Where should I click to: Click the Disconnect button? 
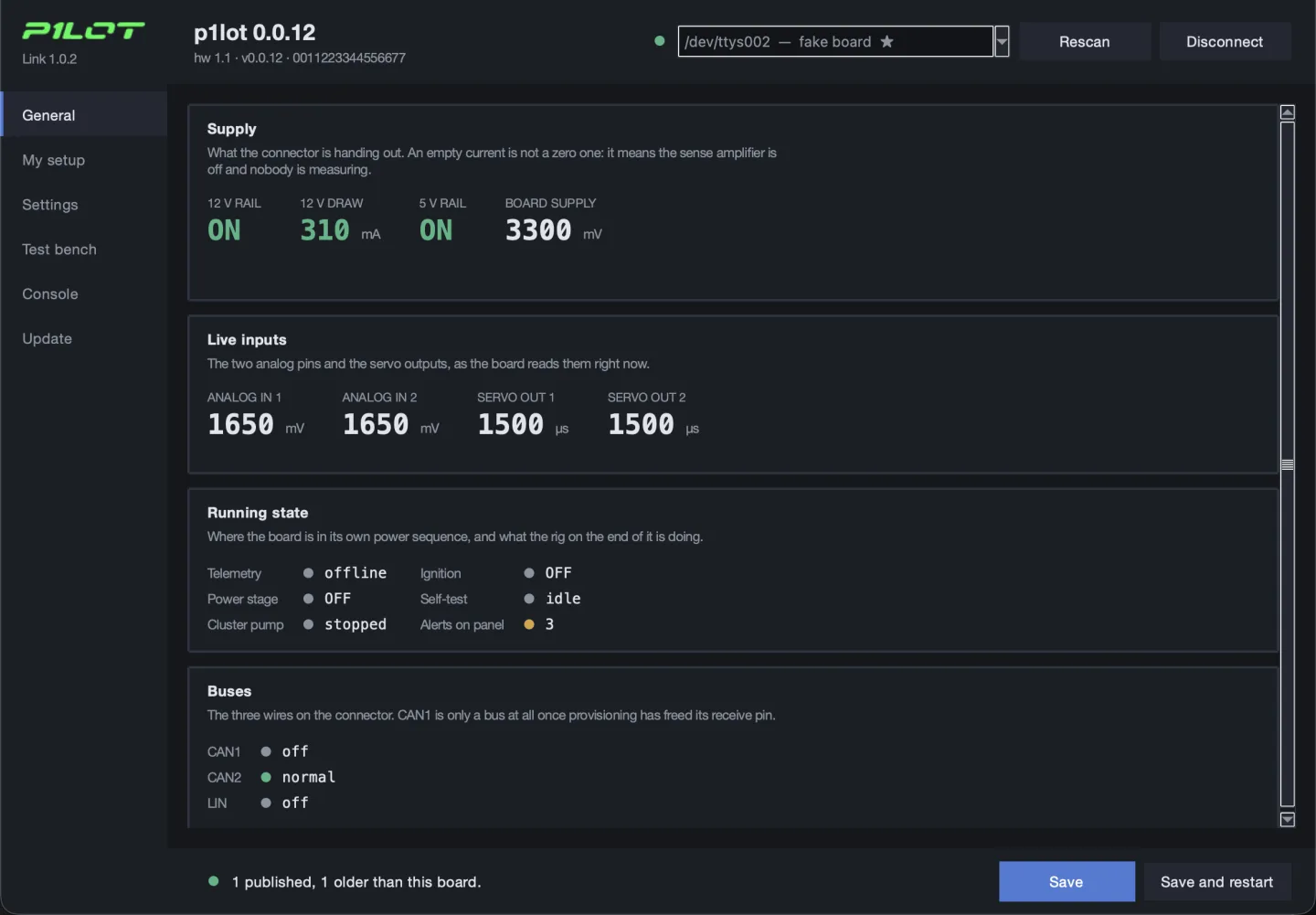1225,42
